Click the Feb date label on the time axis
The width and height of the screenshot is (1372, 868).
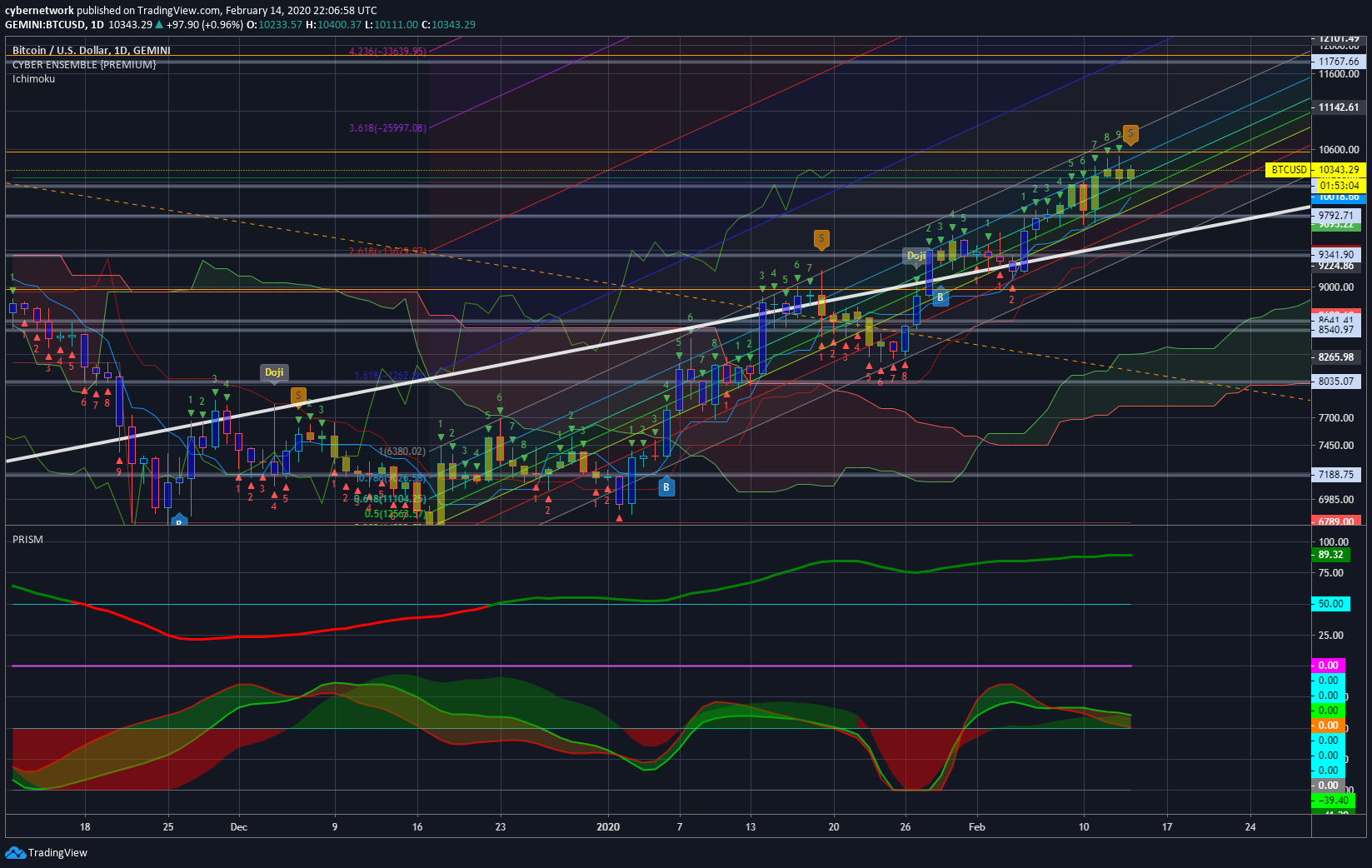point(977,827)
